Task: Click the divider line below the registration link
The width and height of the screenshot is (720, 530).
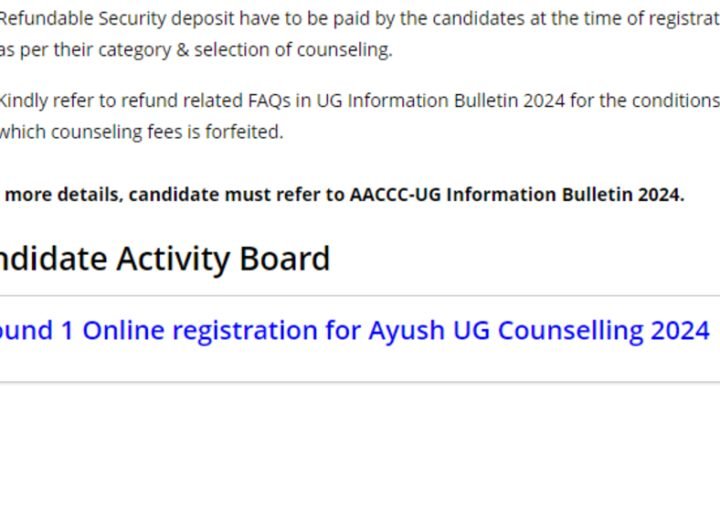Action: click(360, 382)
